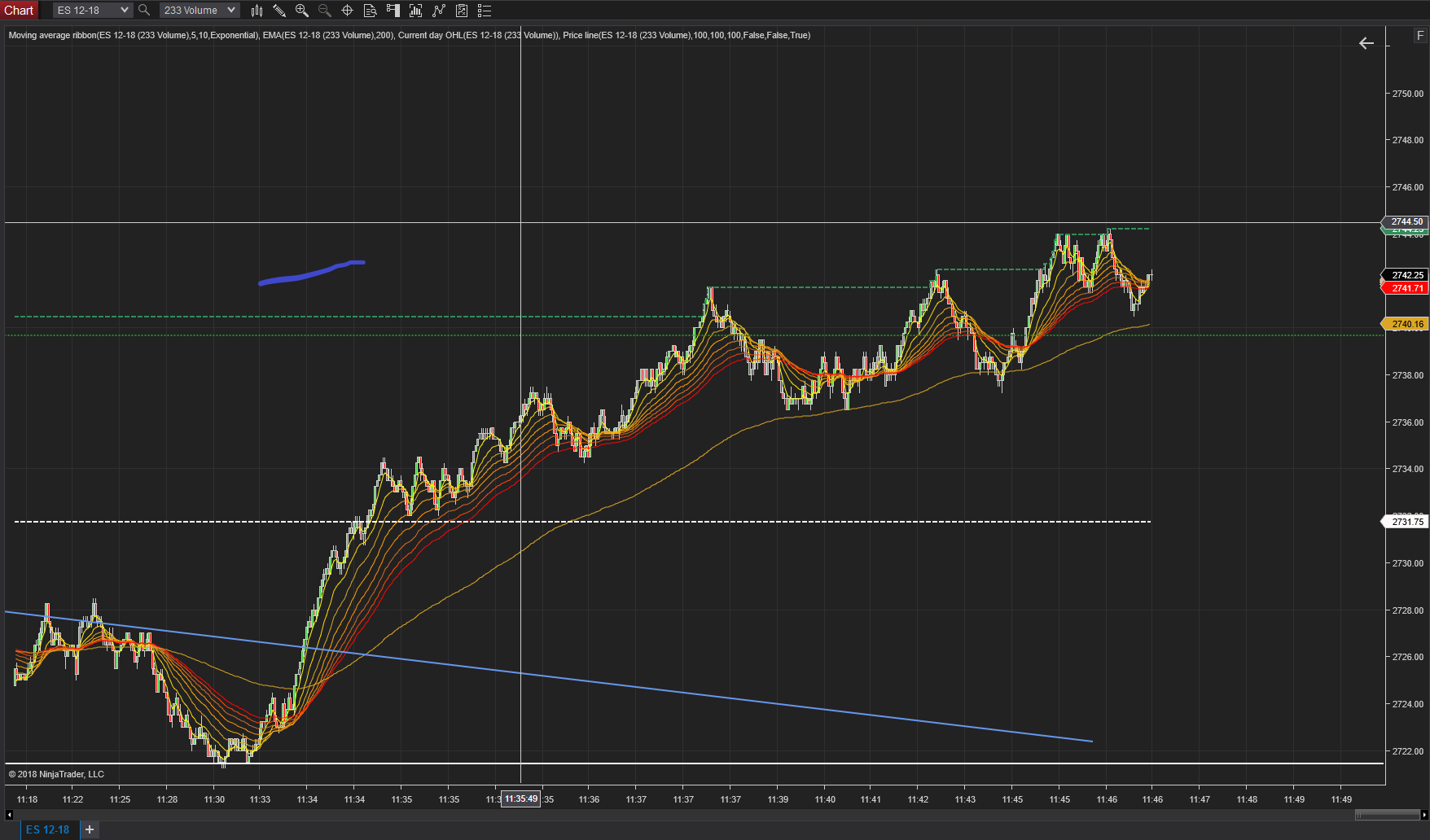Viewport: 1430px width, 840px height.
Task: Click the 11:48 time axis label
Action: click(1247, 799)
